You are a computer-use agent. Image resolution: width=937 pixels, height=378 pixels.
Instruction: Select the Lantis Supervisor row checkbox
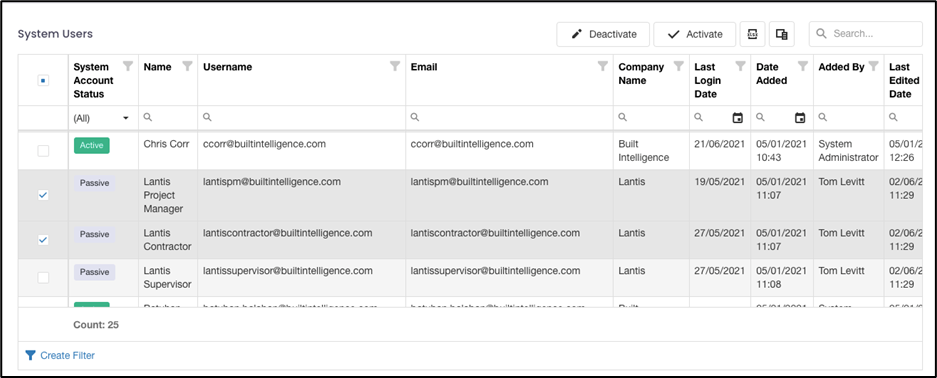pyautogui.click(x=43, y=277)
